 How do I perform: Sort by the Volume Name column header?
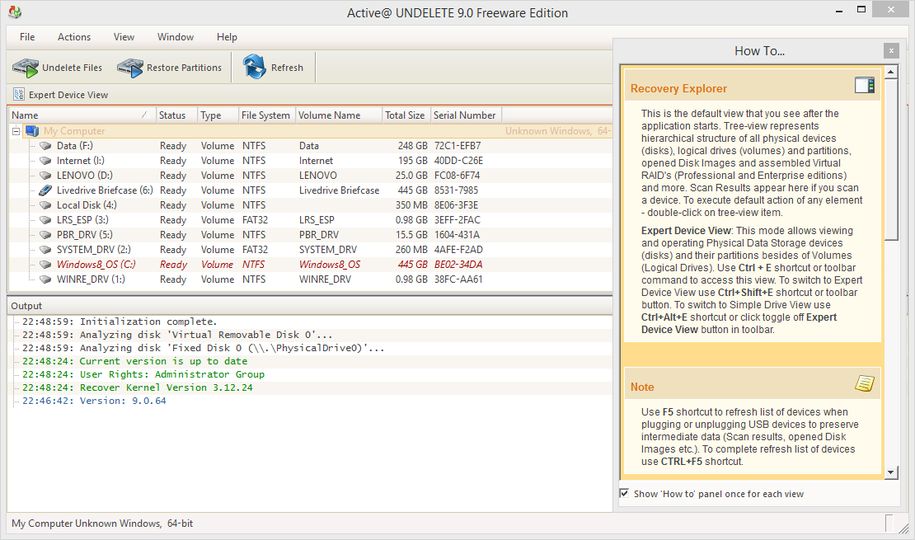[339, 115]
